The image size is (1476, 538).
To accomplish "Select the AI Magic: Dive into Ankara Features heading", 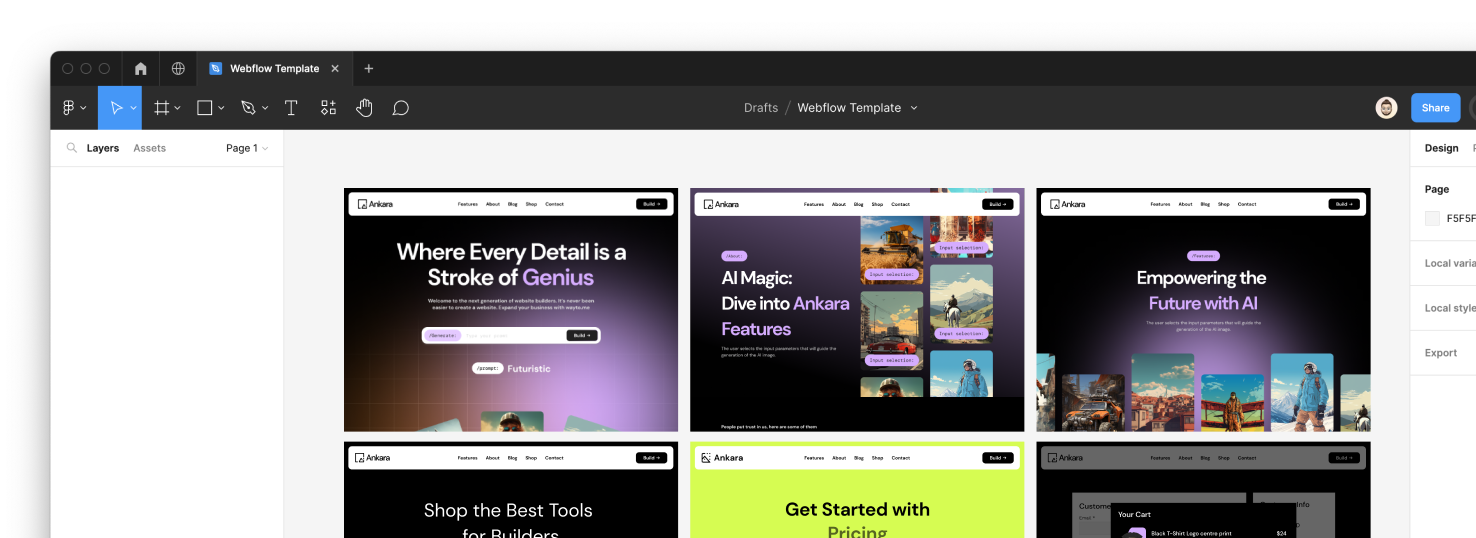I will coord(785,303).
